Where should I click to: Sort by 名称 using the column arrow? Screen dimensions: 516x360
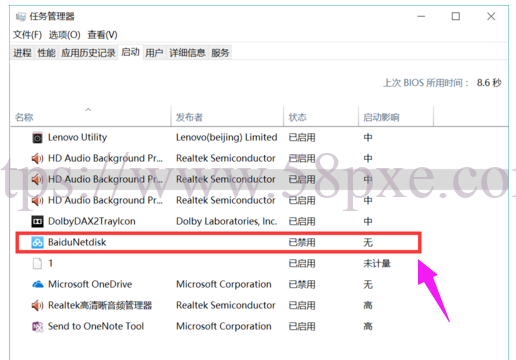tap(88, 109)
